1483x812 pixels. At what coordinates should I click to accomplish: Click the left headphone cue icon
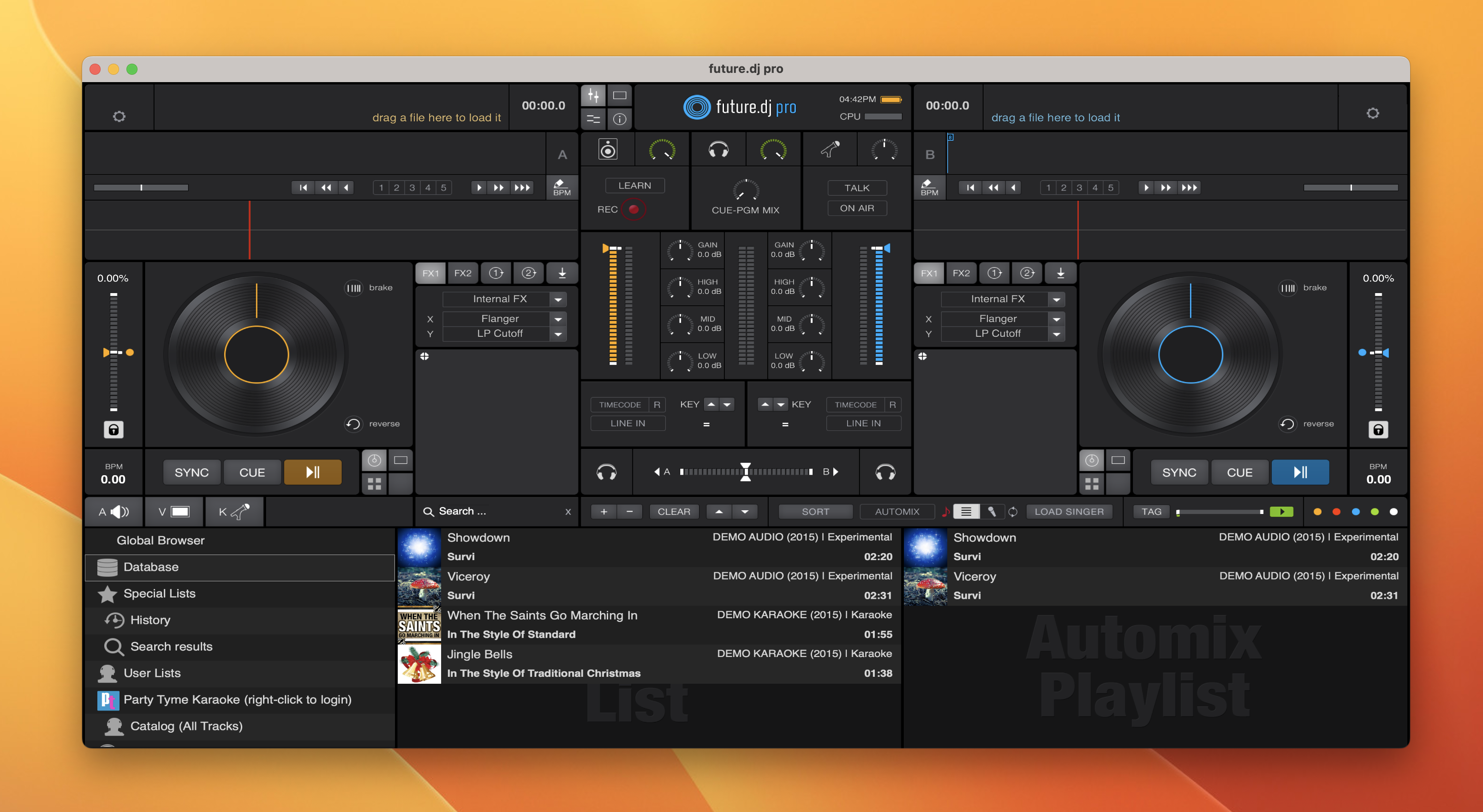click(x=606, y=472)
